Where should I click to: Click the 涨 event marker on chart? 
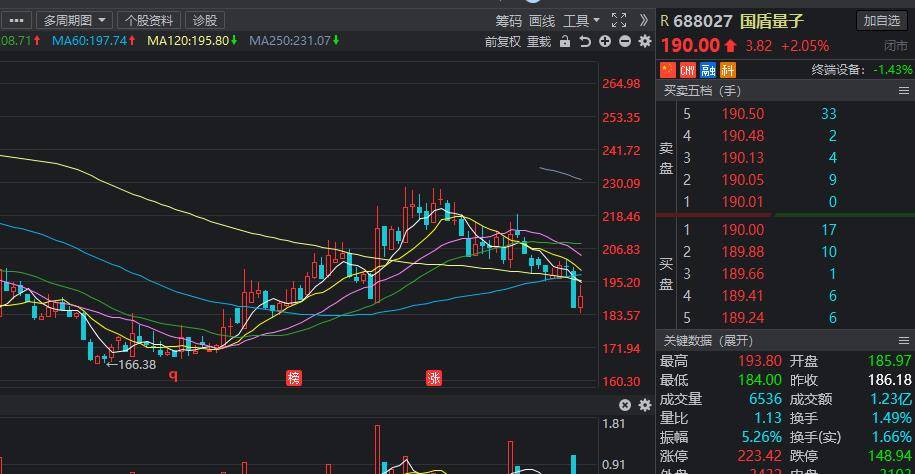click(x=434, y=378)
